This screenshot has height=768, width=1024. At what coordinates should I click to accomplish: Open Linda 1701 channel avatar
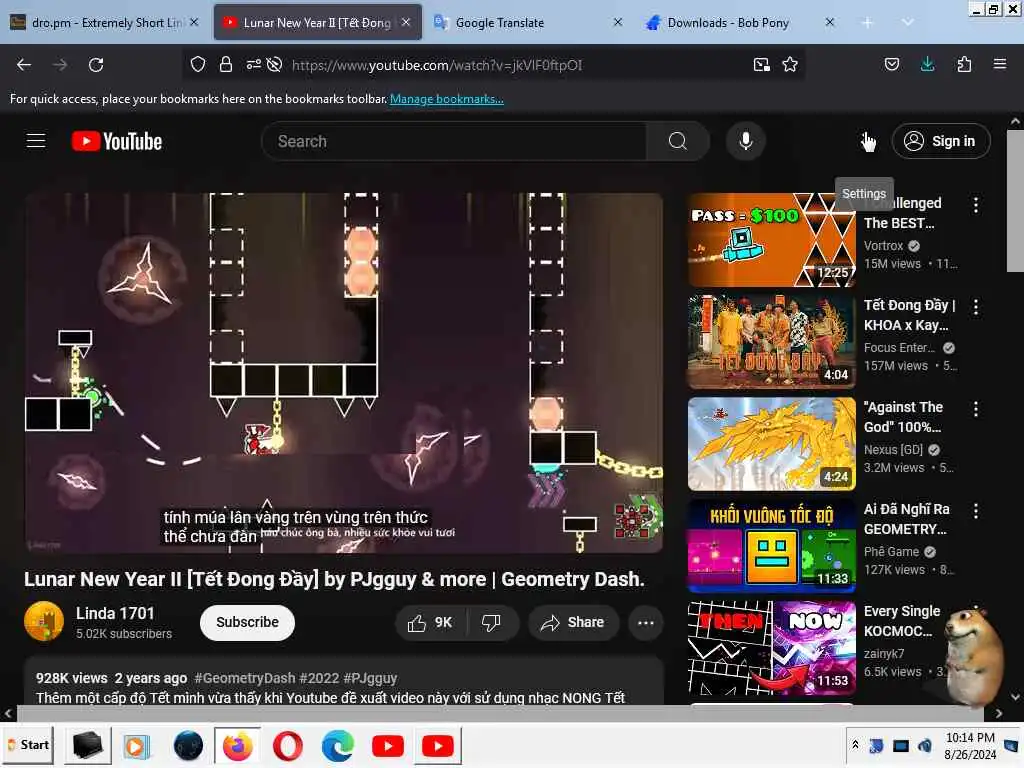pyautogui.click(x=44, y=621)
